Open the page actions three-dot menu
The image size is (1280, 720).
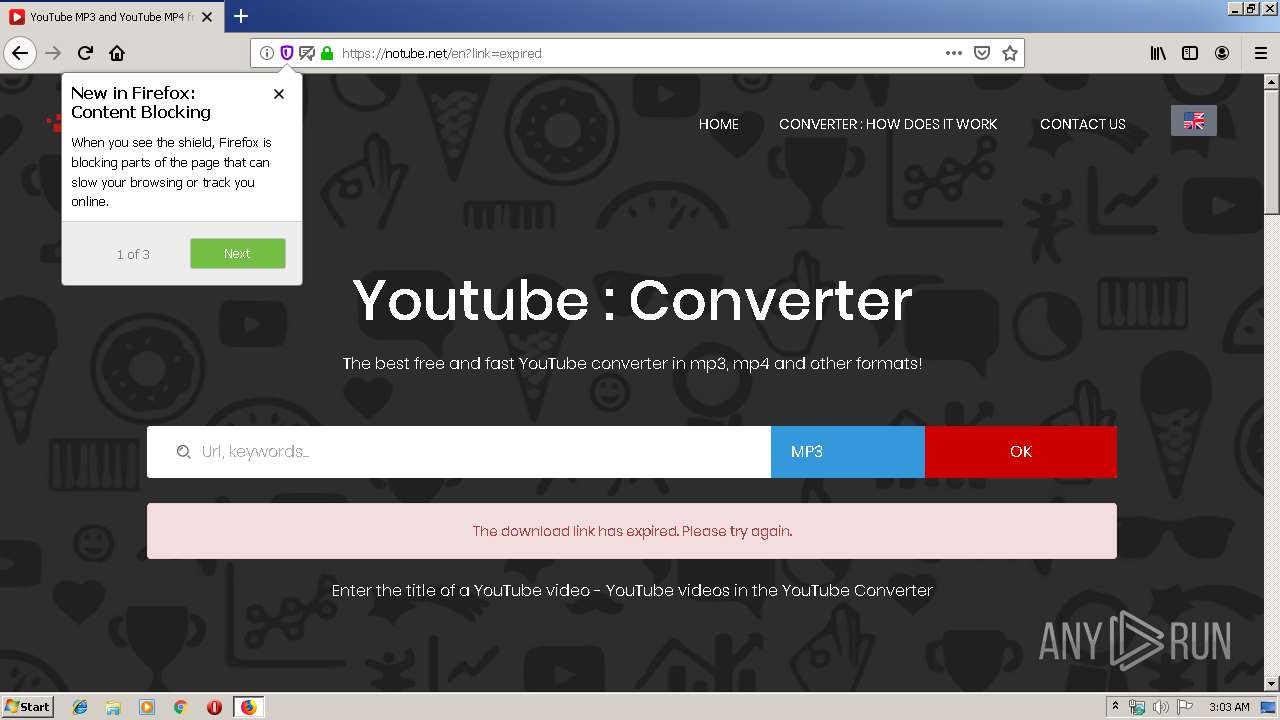(x=954, y=53)
